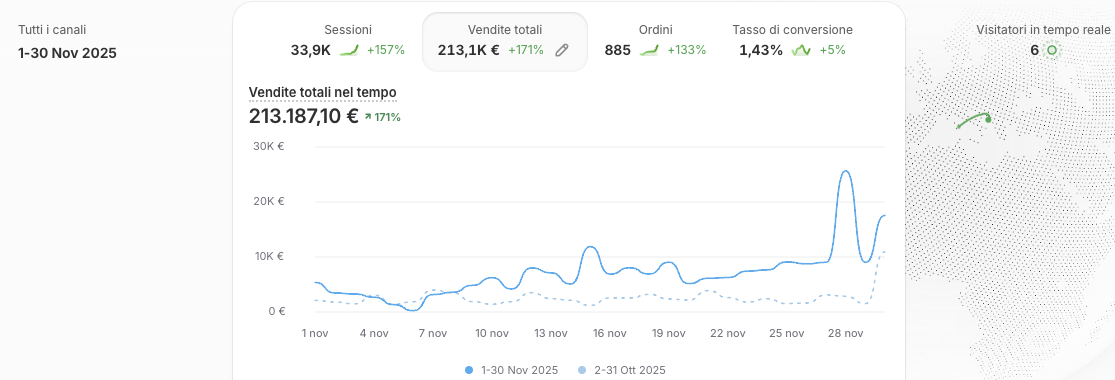Image resolution: width=1115 pixels, height=380 pixels.
Task: Toggle the 2-31 Ott 2025 legend series
Action: click(621, 370)
